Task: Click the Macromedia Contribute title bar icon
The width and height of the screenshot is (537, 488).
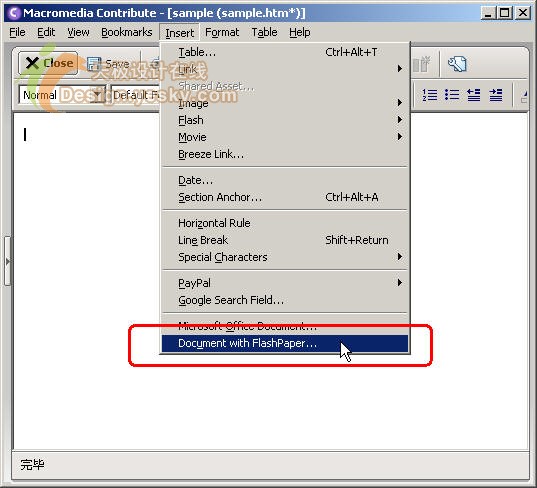Action: (x=14, y=13)
